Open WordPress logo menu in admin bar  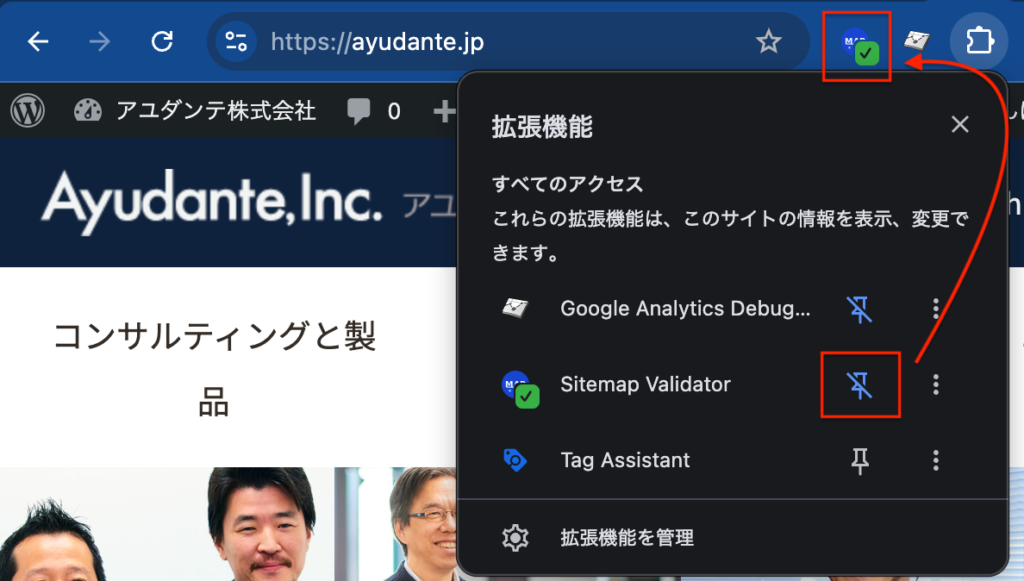click(27, 111)
